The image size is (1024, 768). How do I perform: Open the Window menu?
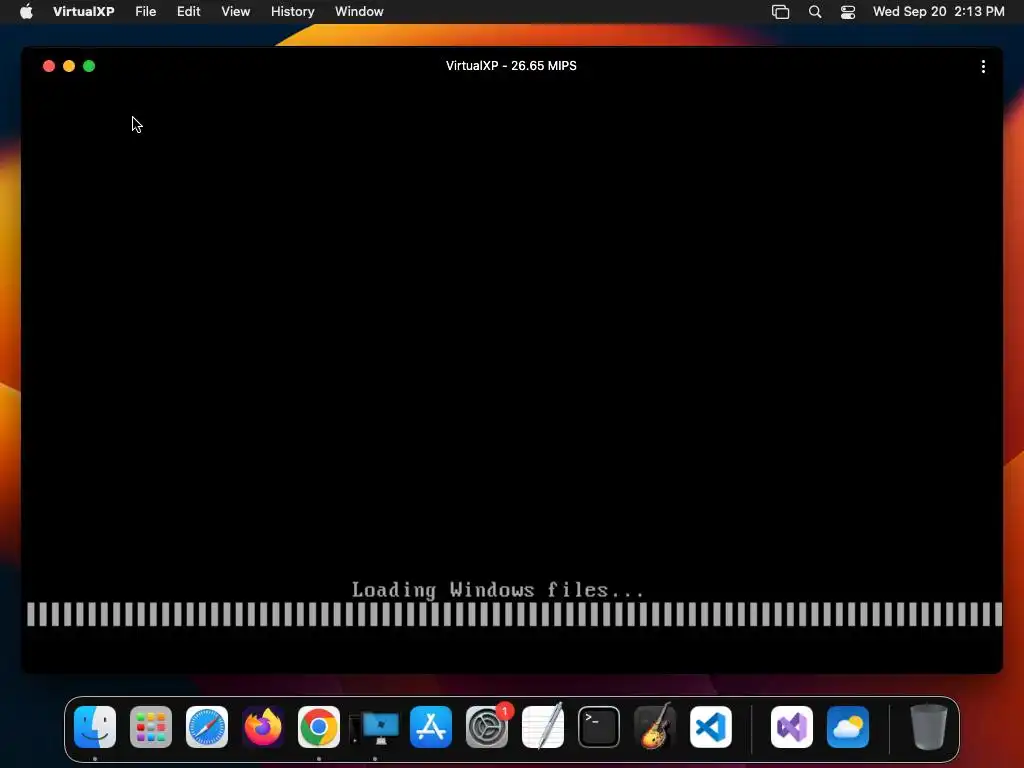[x=359, y=12]
